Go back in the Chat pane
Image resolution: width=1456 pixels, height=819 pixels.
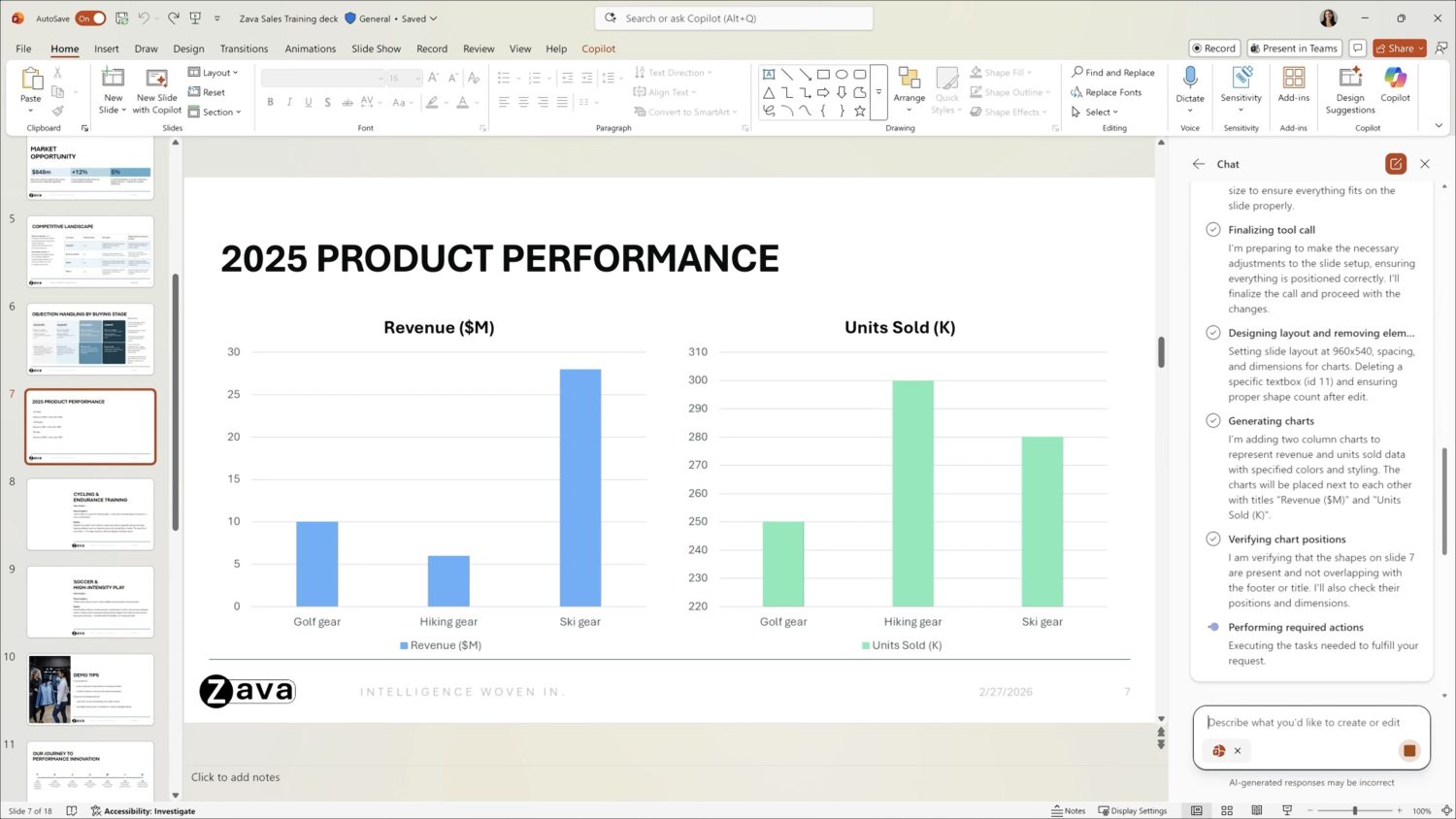click(1199, 164)
